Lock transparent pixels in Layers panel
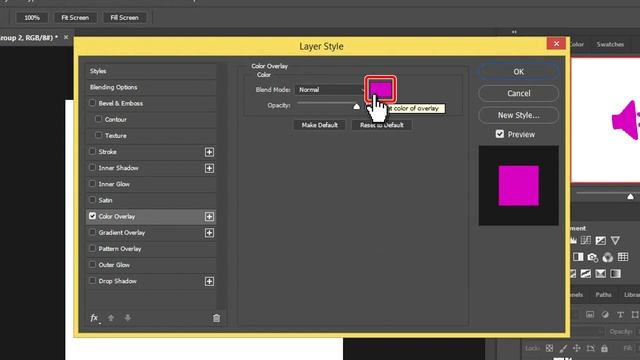 point(549,348)
